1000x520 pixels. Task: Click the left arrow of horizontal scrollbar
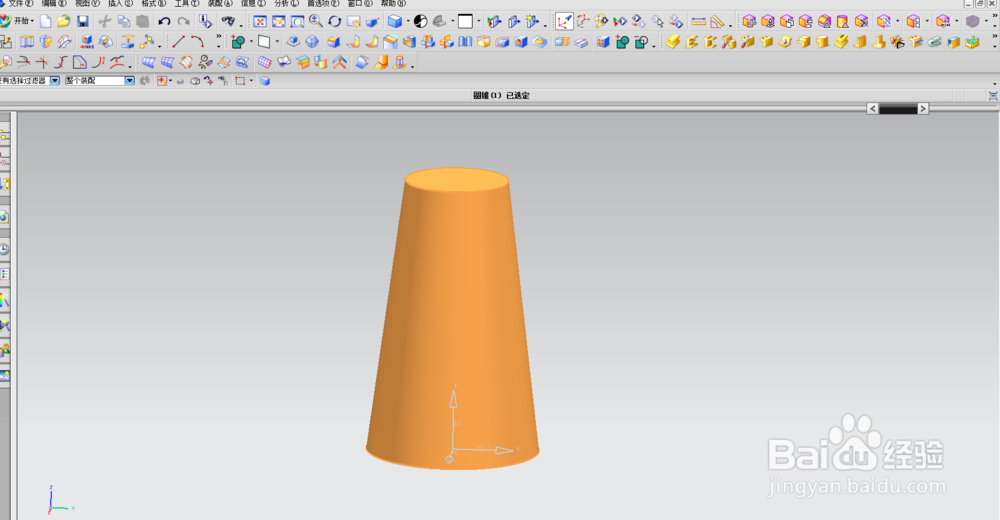pyautogui.click(x=872, y=109)
